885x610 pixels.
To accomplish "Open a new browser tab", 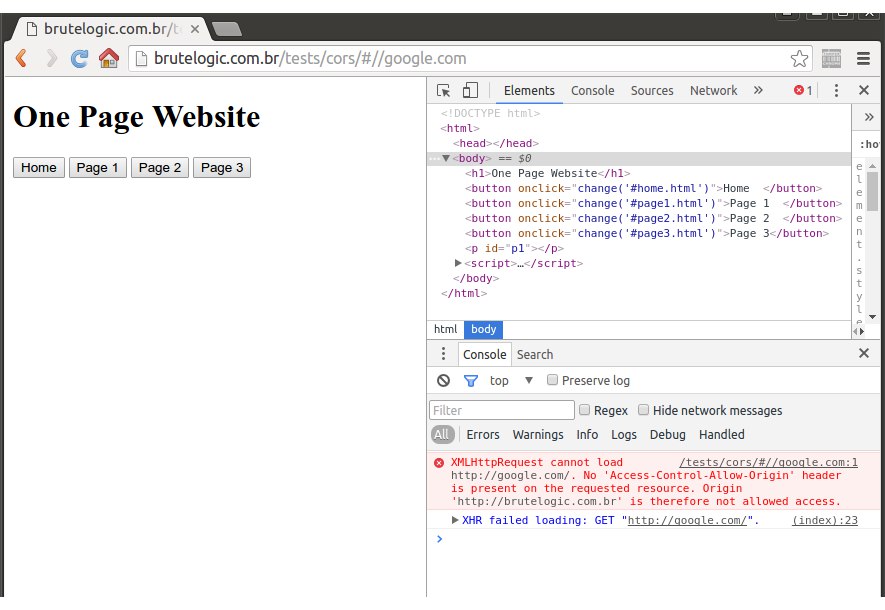I will [227, 29].
